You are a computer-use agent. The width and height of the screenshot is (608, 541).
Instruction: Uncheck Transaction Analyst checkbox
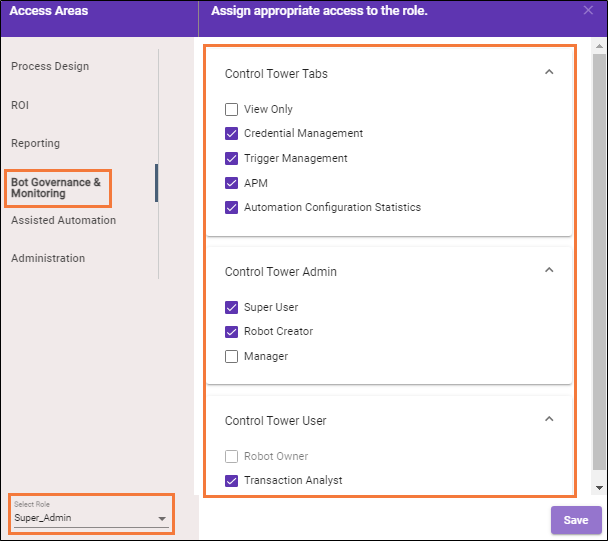(232, 480)
